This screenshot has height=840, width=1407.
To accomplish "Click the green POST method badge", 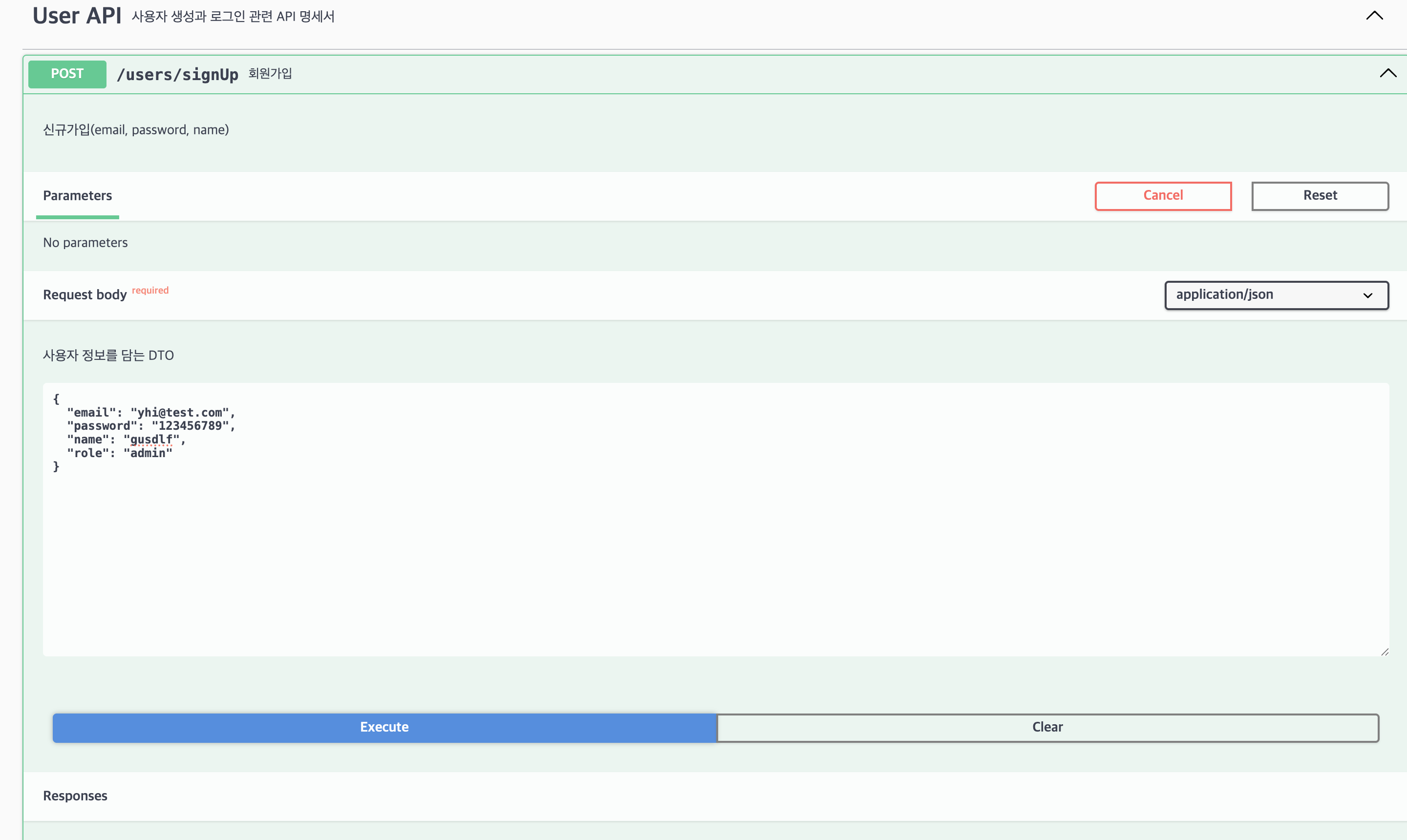I will click(x=67, y=74).
